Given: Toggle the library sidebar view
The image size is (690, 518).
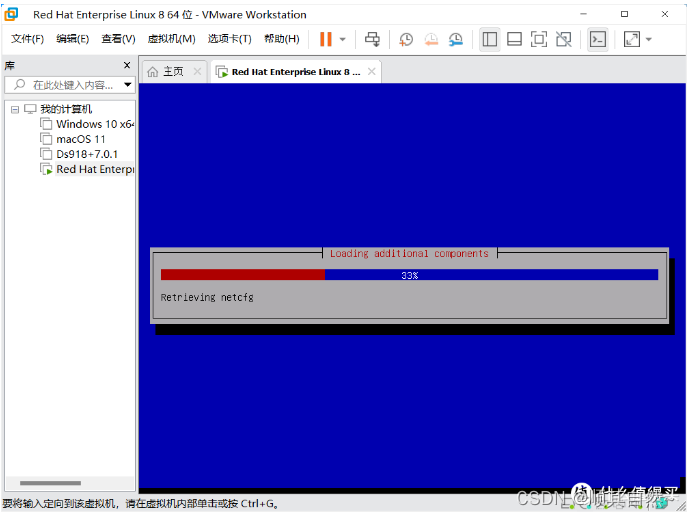Looking at the screenshot, I should click(489, 39).
